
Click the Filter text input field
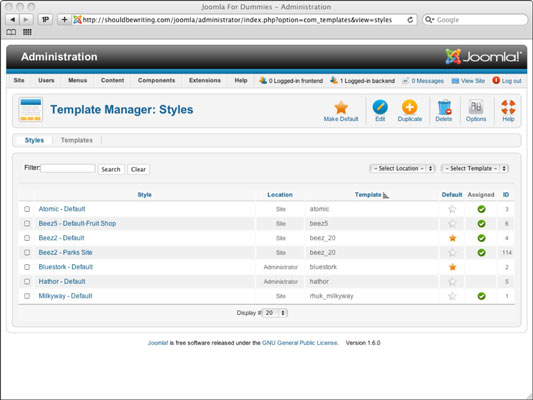(68, 169)
